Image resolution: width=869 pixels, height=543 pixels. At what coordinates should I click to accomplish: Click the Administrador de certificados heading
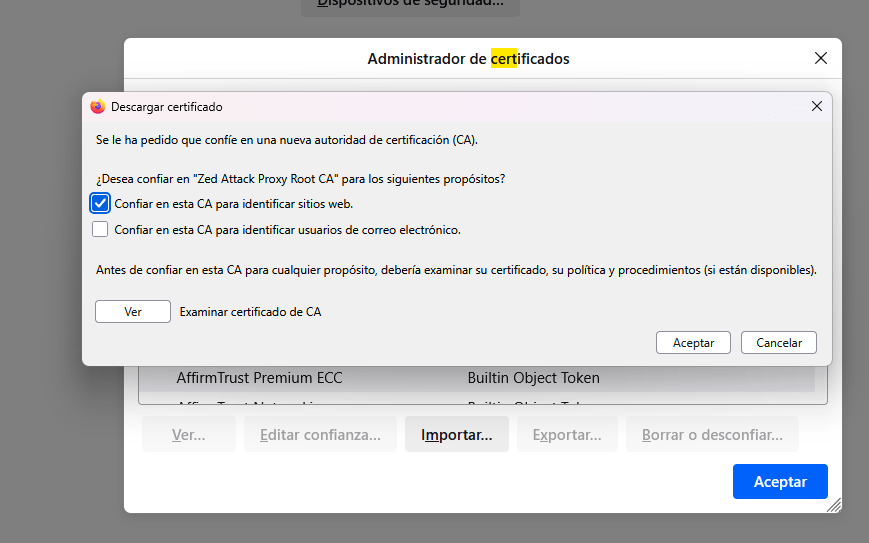click(x=468, y=59)
